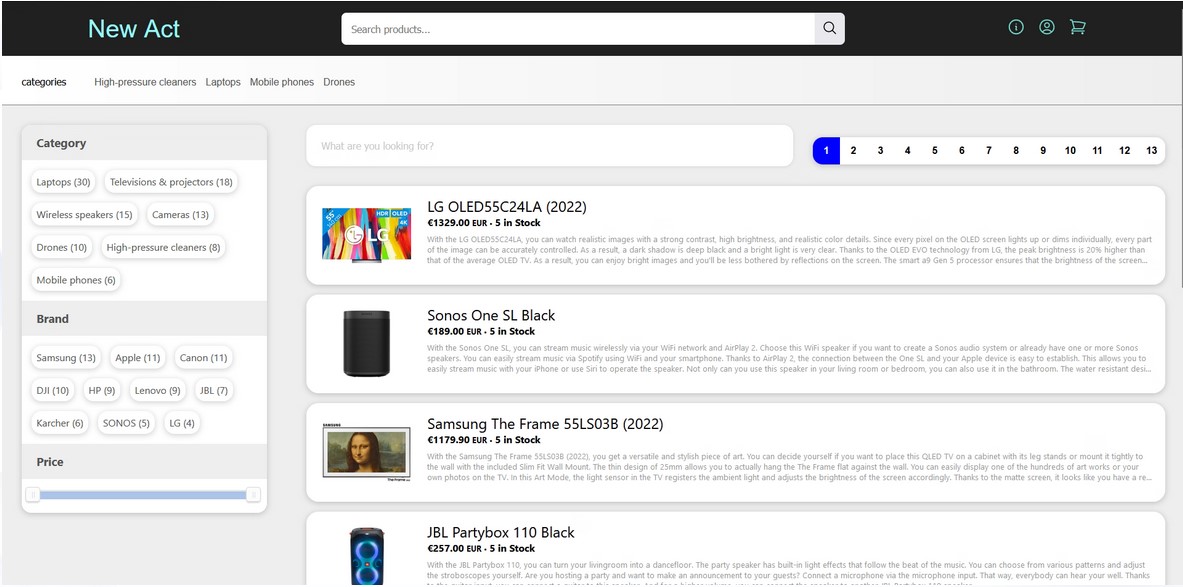Jump to page 13 of results
Viewport: 1183px width, 587px height.
coord(1151,151)
